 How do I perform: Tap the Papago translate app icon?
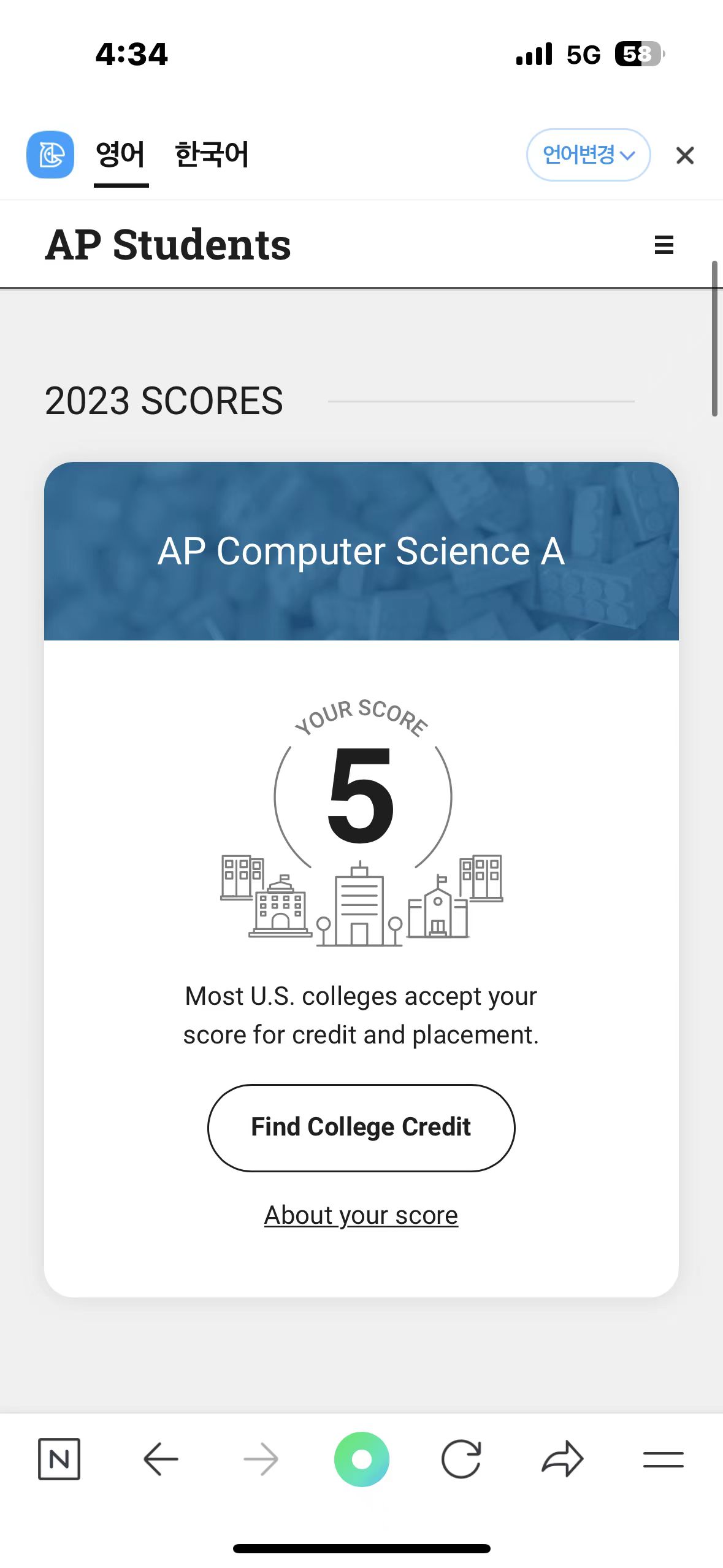(50, 155)
